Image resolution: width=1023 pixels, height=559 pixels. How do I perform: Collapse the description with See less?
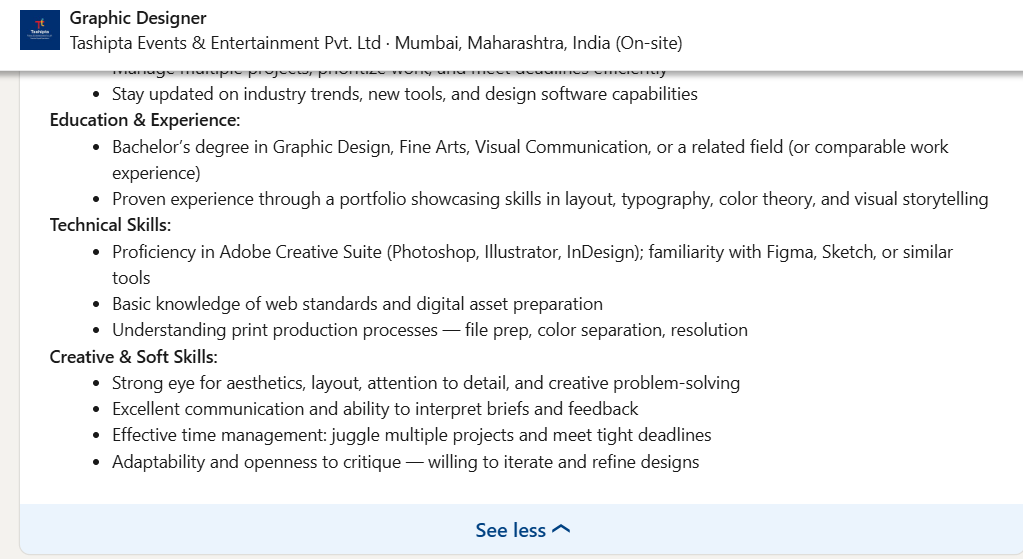[x=510, y=530]
